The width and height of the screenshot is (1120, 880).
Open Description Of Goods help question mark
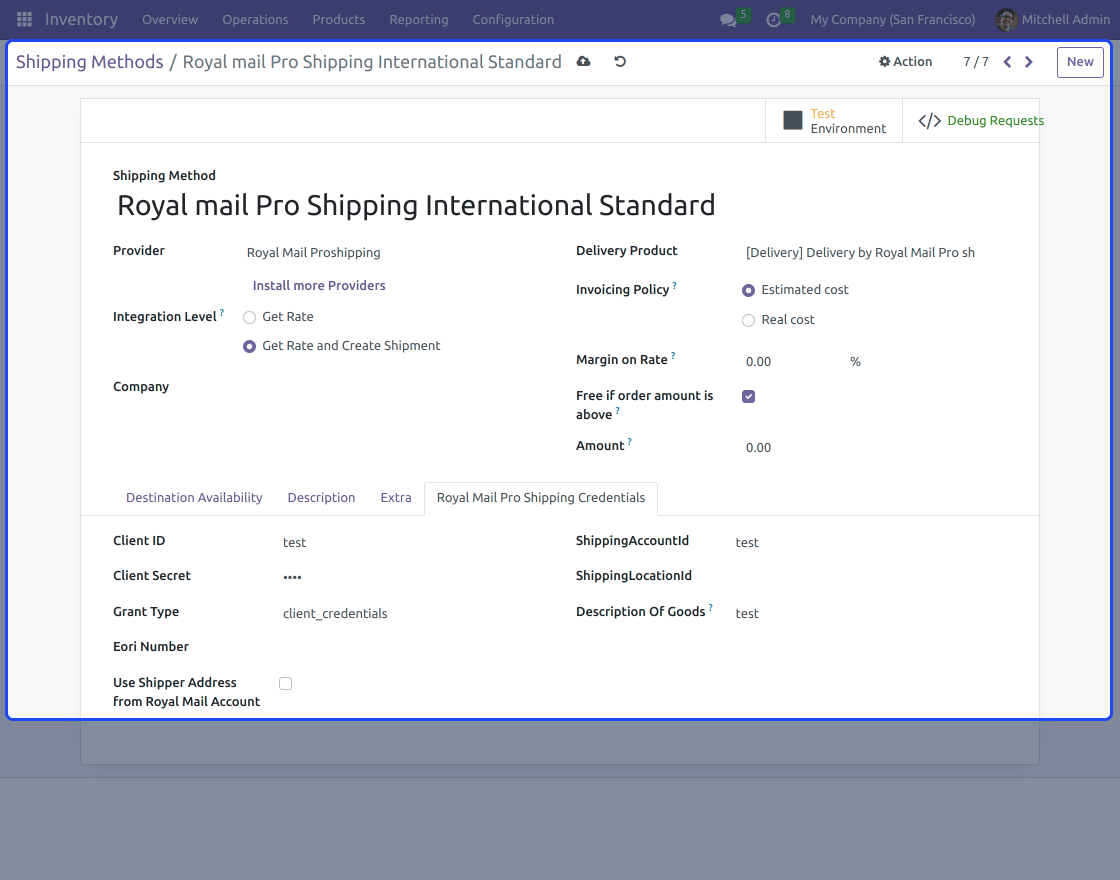pos(711,608)
